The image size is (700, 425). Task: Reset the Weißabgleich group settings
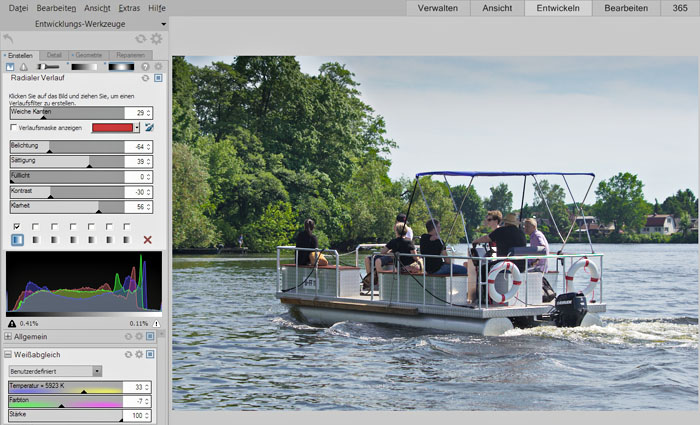[x=128, y=354]
